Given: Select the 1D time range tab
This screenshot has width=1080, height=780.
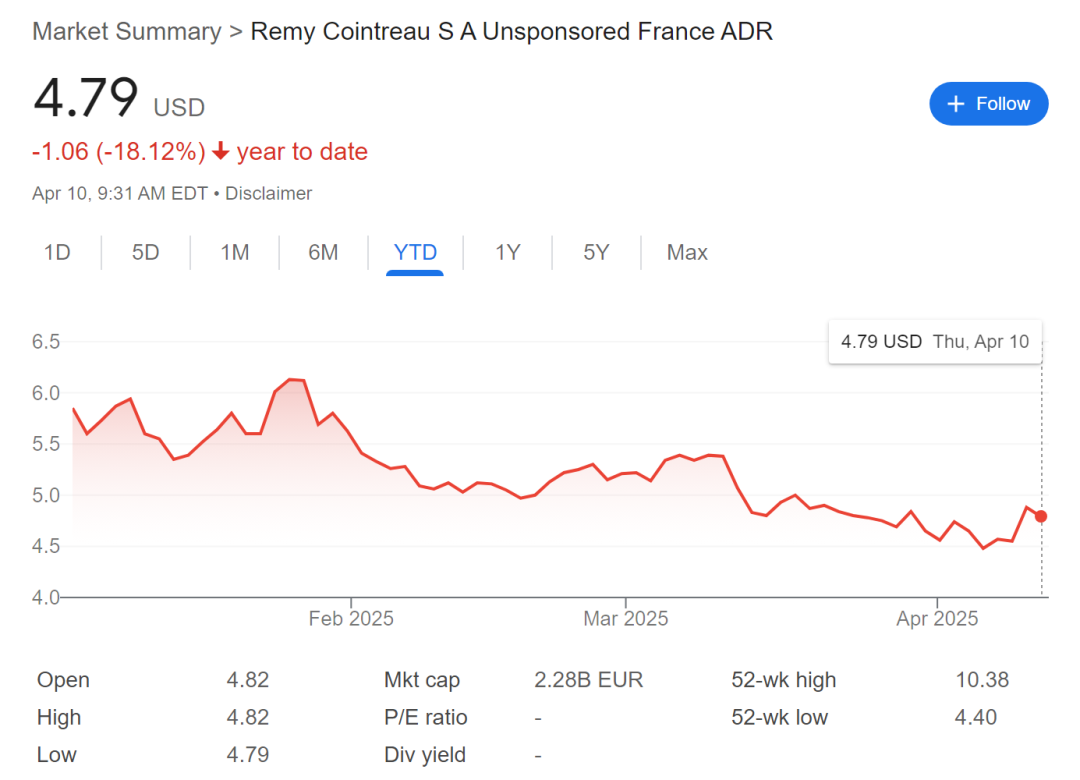Looking at the screenshot, I should pos(57,252).
